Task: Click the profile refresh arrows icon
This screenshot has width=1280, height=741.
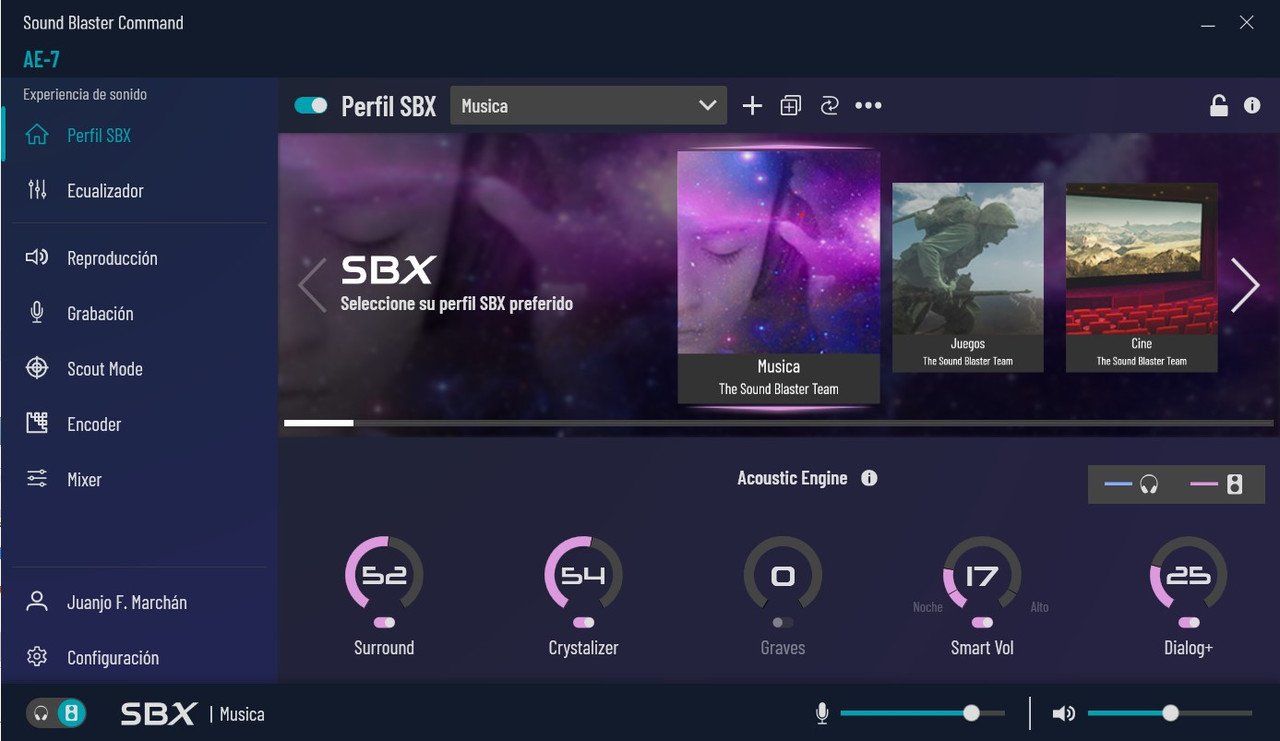Action: click(x=829, y=106)
